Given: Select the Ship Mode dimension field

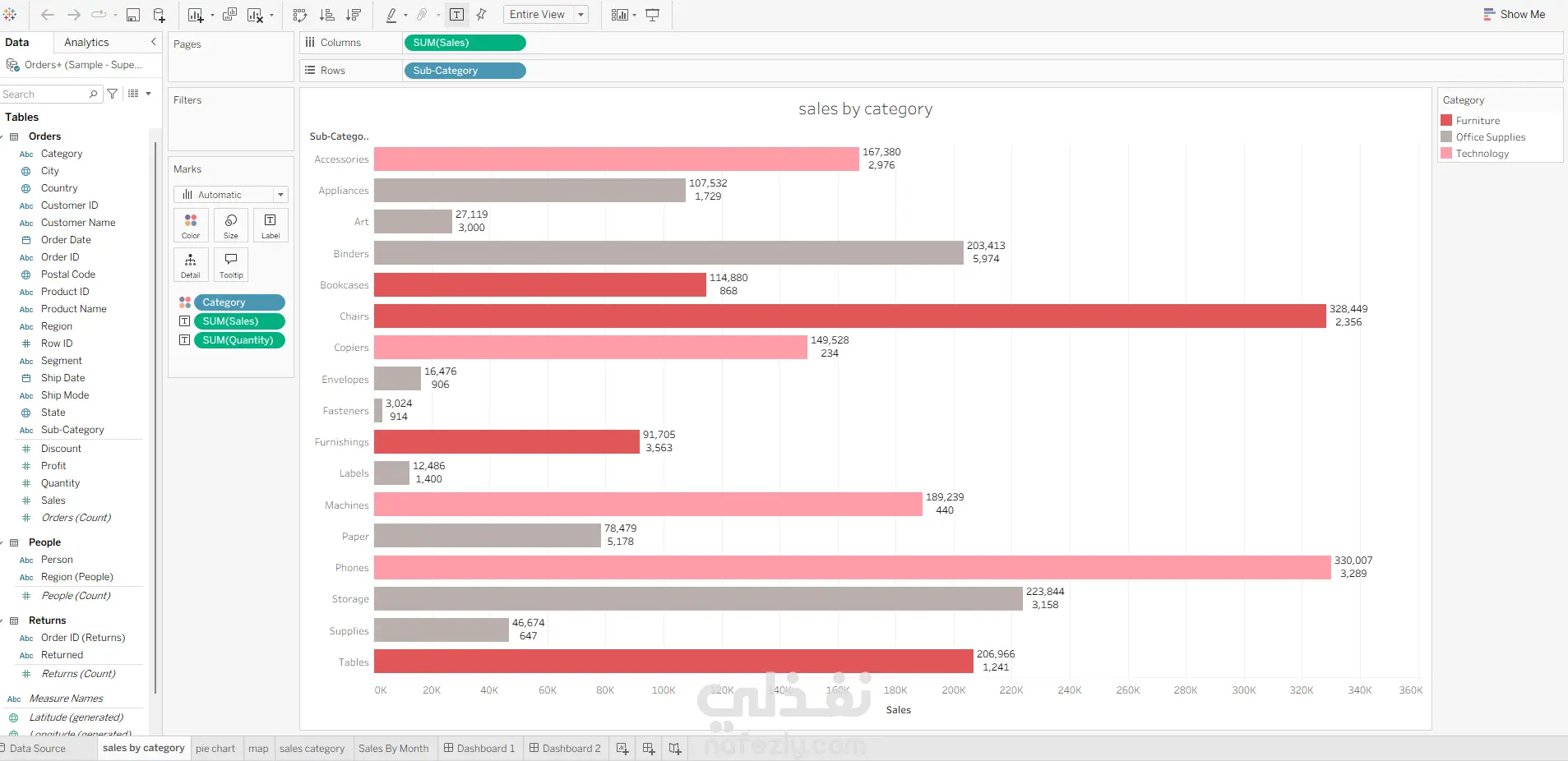Looking at the screenshot, I should pyautogui.click(x=65, y=395).
